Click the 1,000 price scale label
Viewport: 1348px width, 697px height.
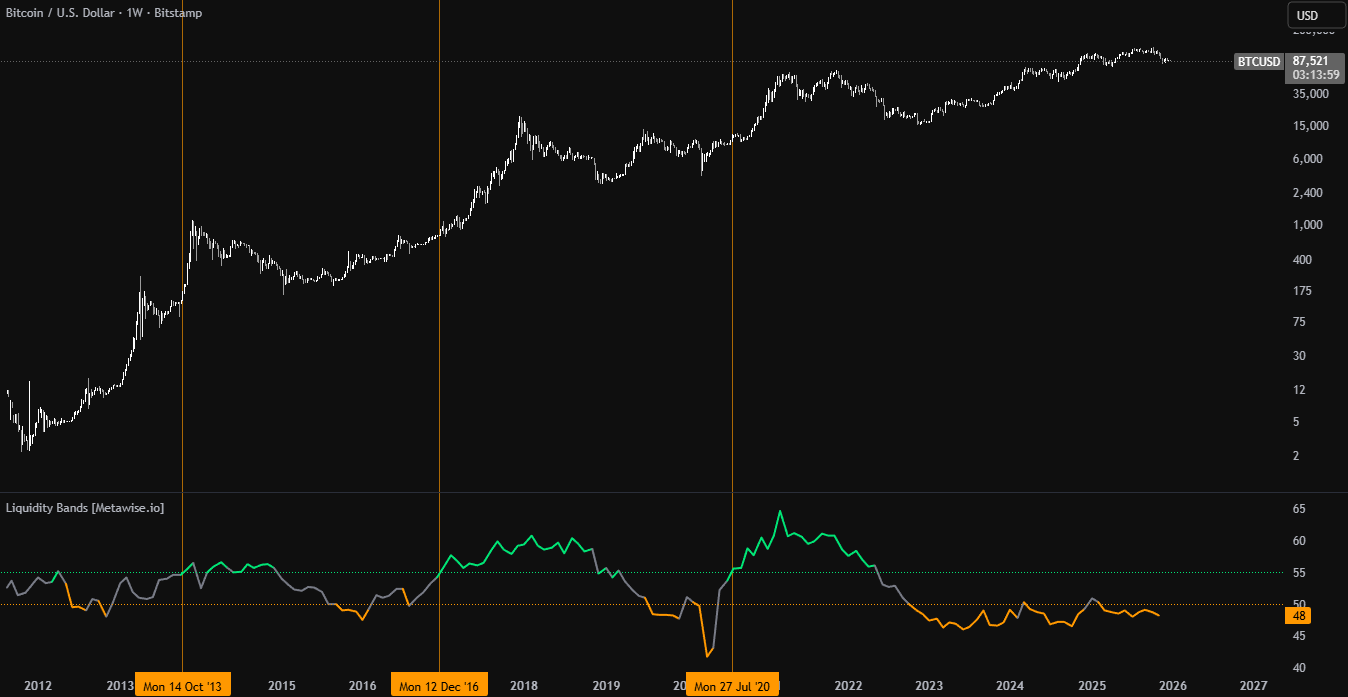click(x=1307, y=226)
